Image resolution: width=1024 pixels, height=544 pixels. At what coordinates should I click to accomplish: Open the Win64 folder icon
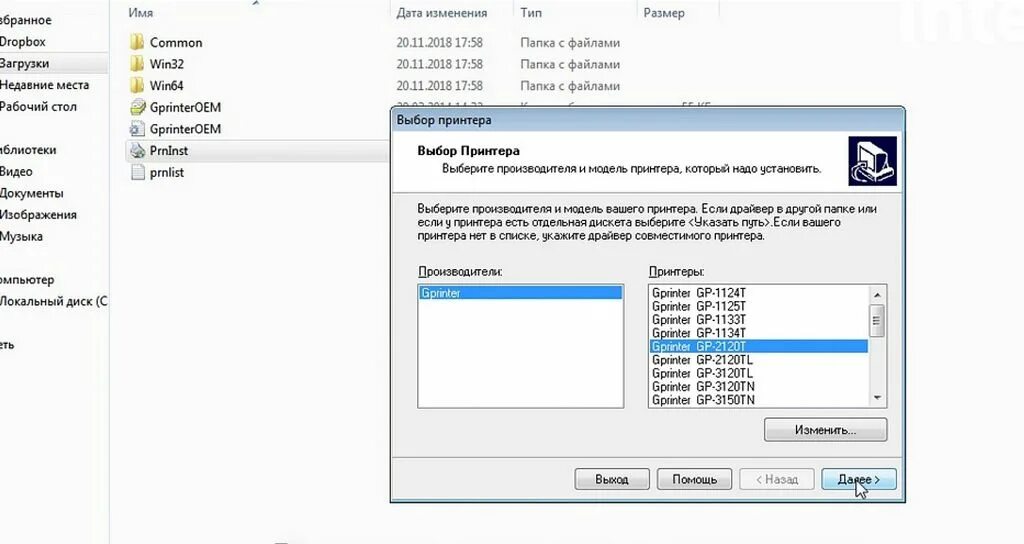pos(137,86)
